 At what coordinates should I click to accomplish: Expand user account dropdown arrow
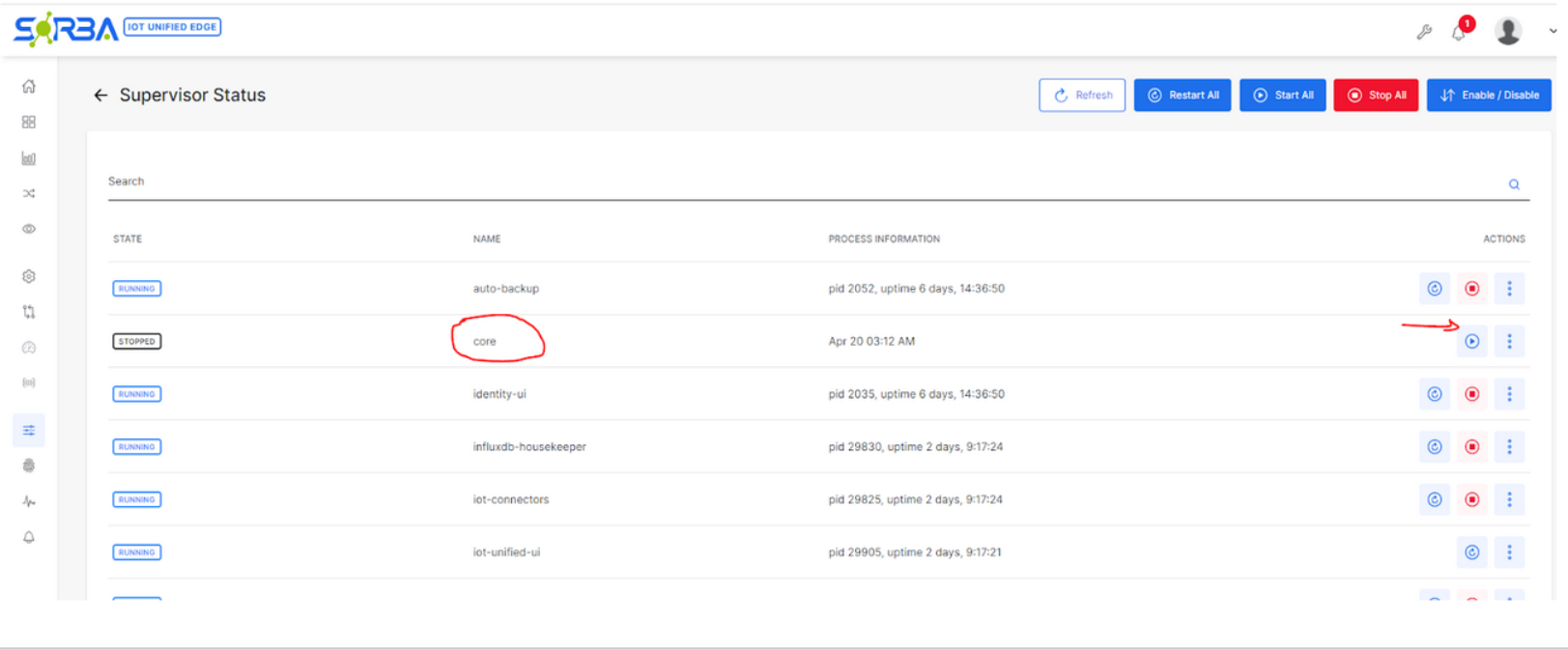1553,31
